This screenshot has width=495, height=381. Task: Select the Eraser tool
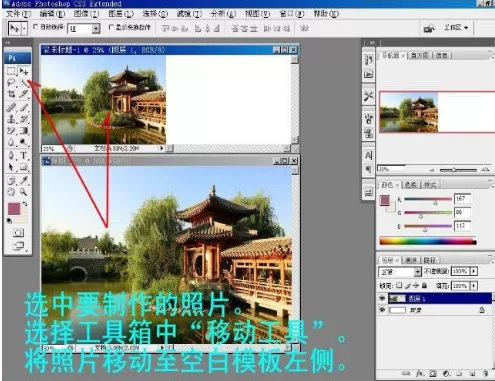(11, 131)
